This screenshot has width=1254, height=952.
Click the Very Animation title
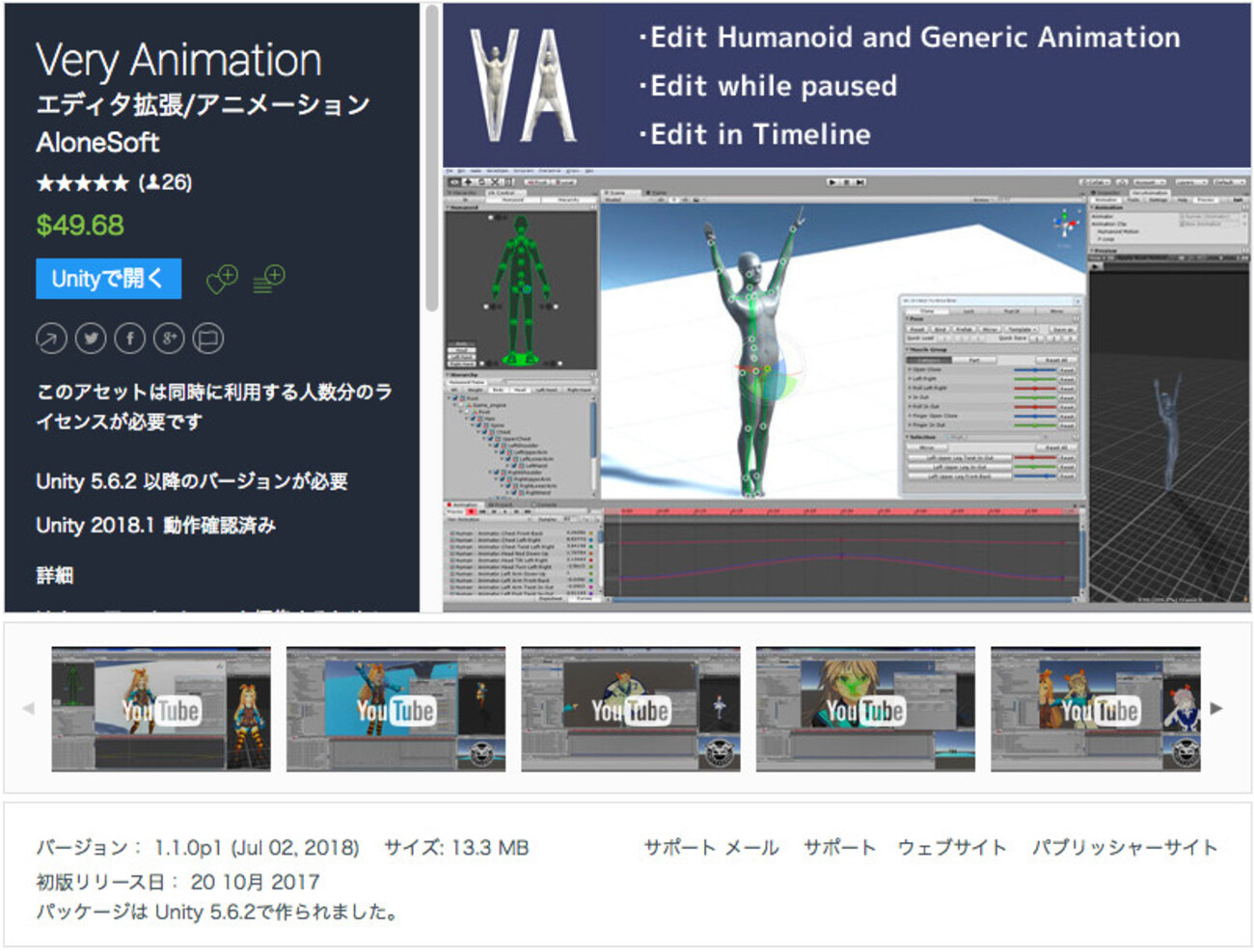click(178, 60)
